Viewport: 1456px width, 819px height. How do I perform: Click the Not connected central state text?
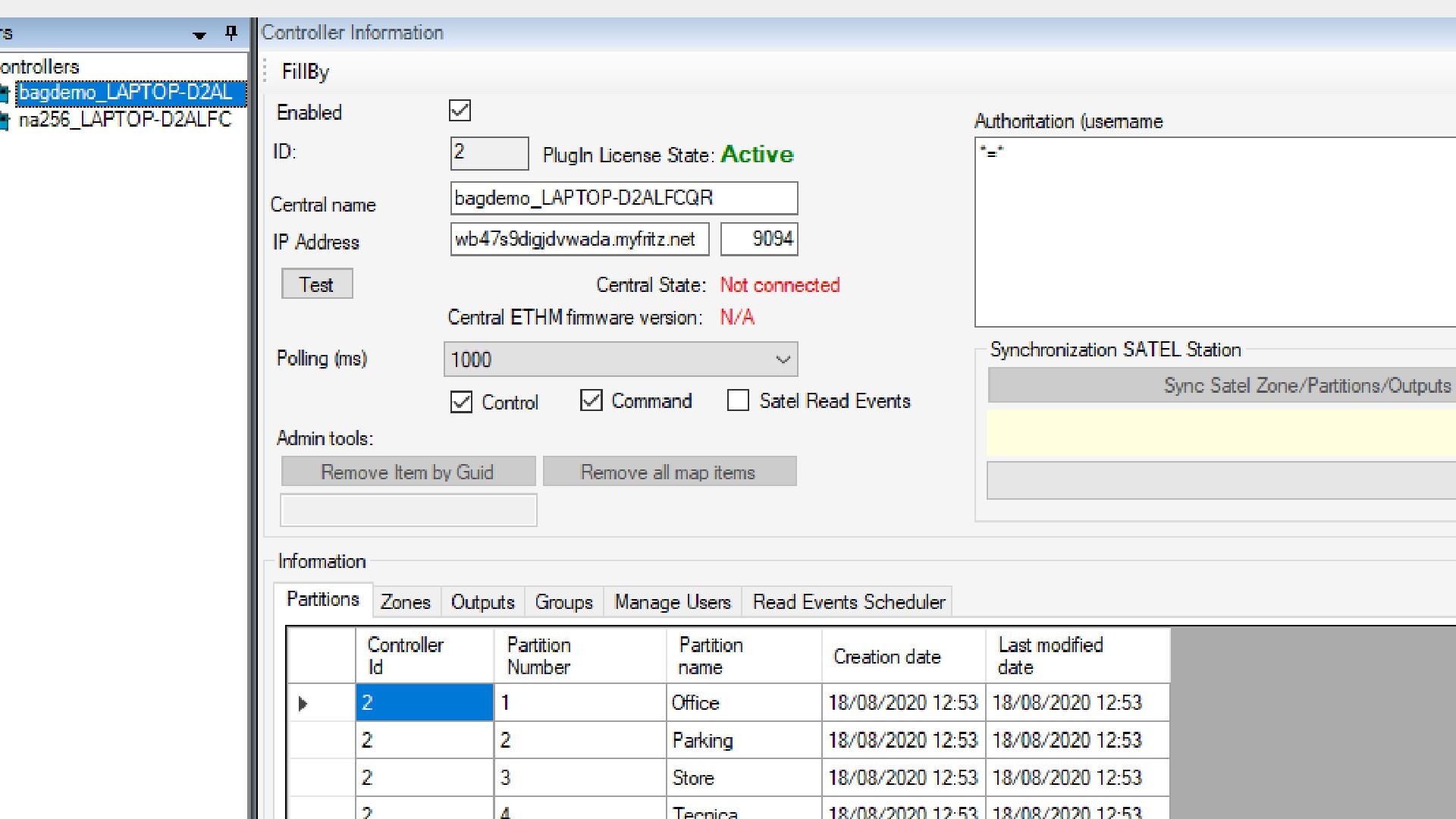[x=780, y=285]
